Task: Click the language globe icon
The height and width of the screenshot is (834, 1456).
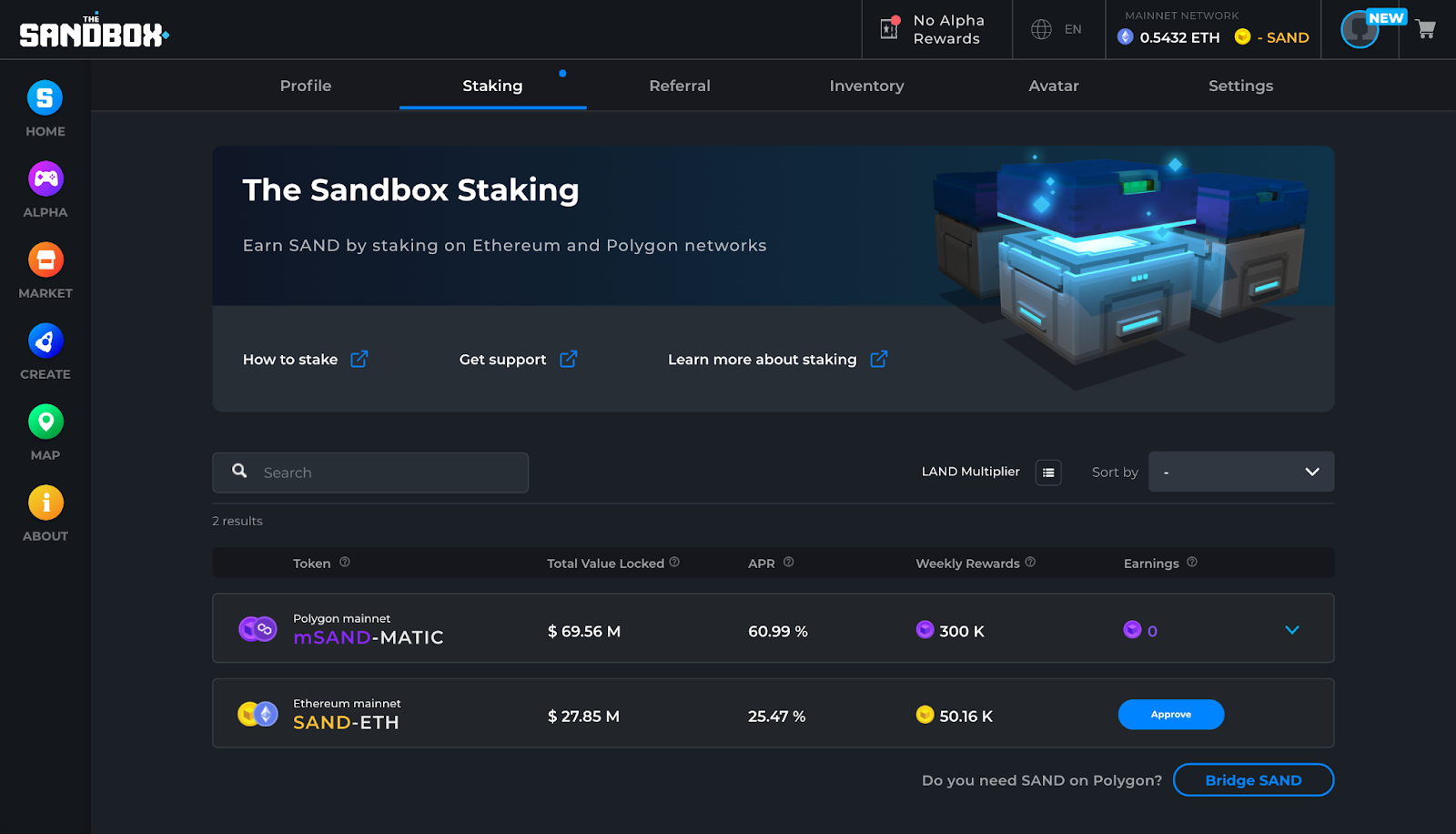Action: (x=1041, y=29)
